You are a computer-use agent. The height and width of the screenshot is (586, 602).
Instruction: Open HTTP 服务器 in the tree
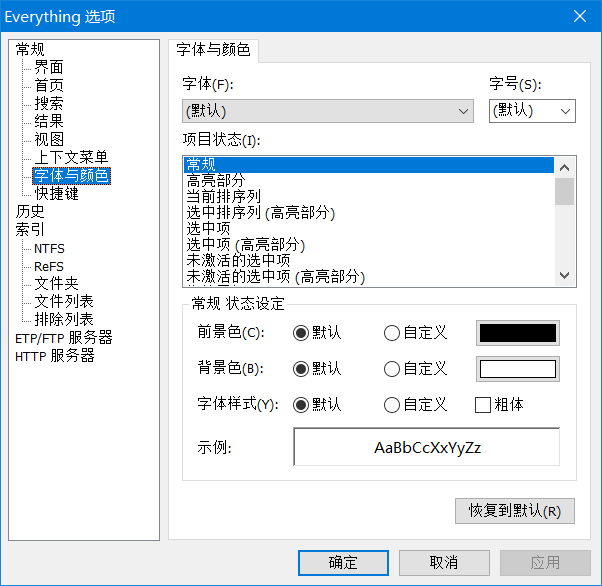[55, 356]
